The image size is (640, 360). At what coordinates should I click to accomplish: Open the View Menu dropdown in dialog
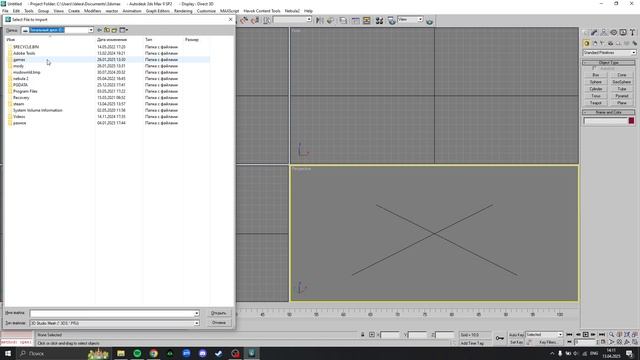point(123,30)
